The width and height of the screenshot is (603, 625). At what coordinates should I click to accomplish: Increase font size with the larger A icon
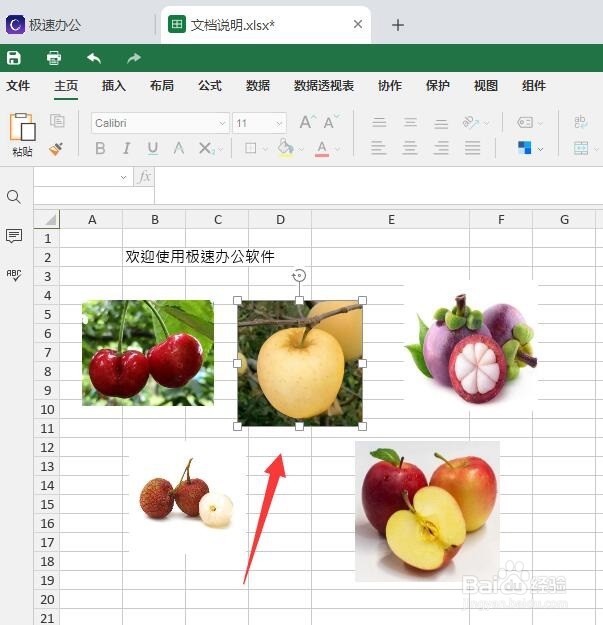tap(308, 122)
